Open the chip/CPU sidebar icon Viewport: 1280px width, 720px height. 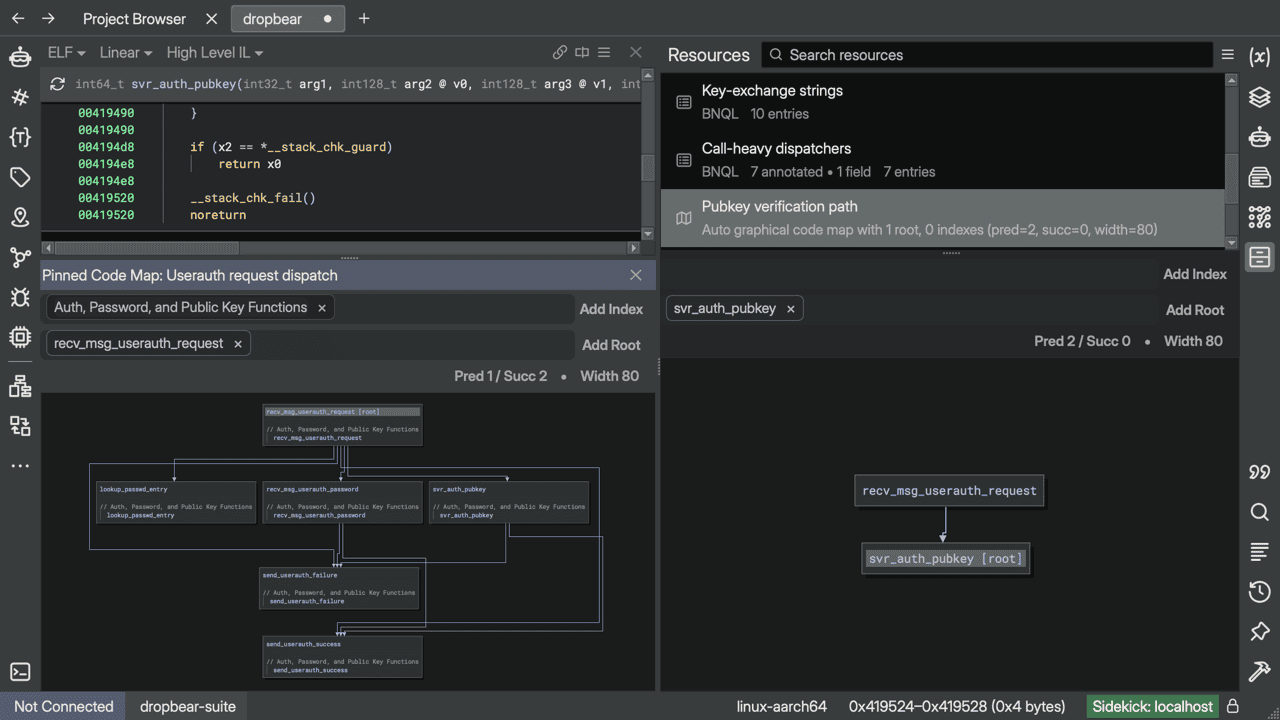click(20, 337)
